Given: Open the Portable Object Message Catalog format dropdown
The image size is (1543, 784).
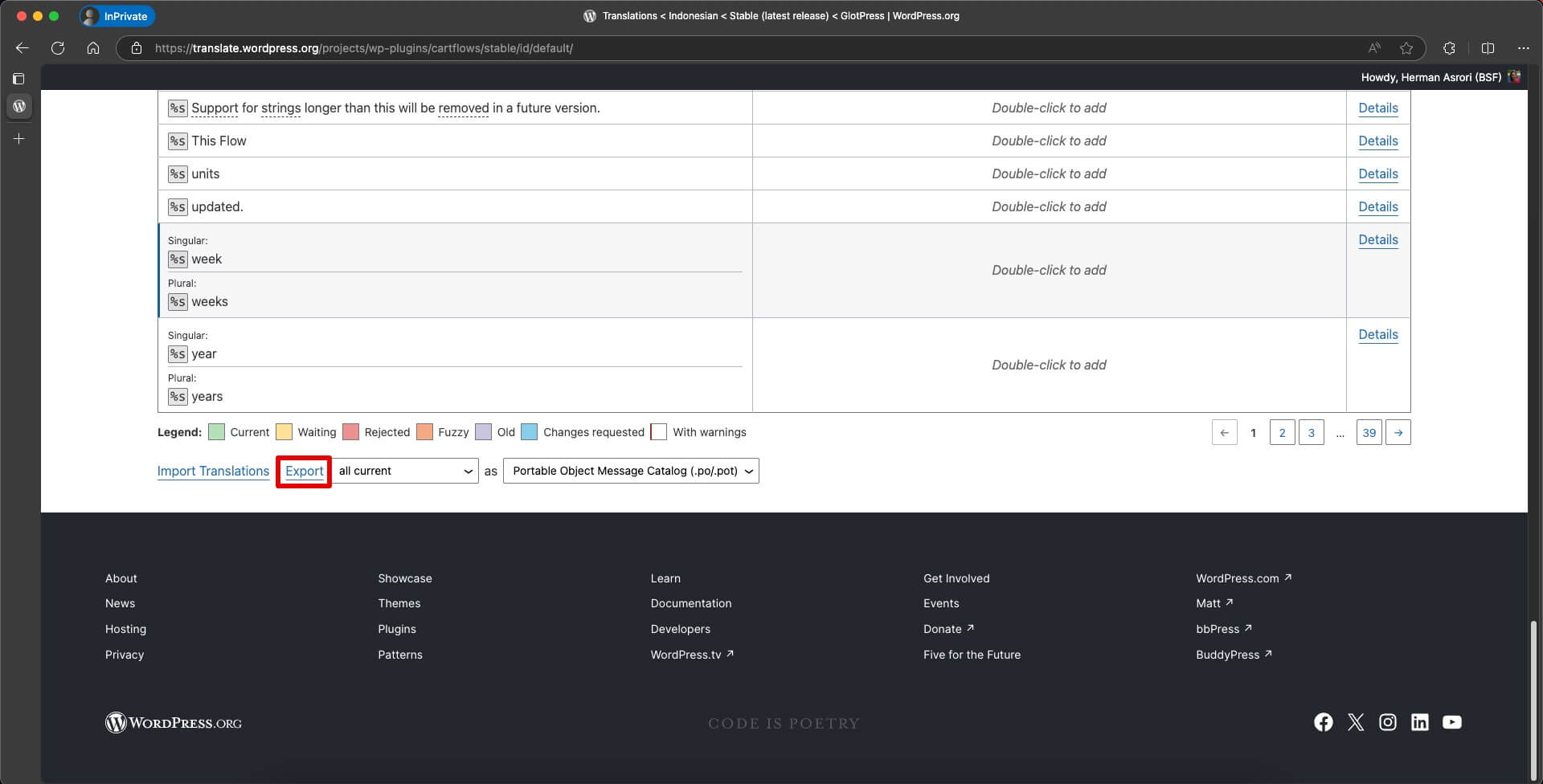Looking at the screenshot, I should point(630,471).
